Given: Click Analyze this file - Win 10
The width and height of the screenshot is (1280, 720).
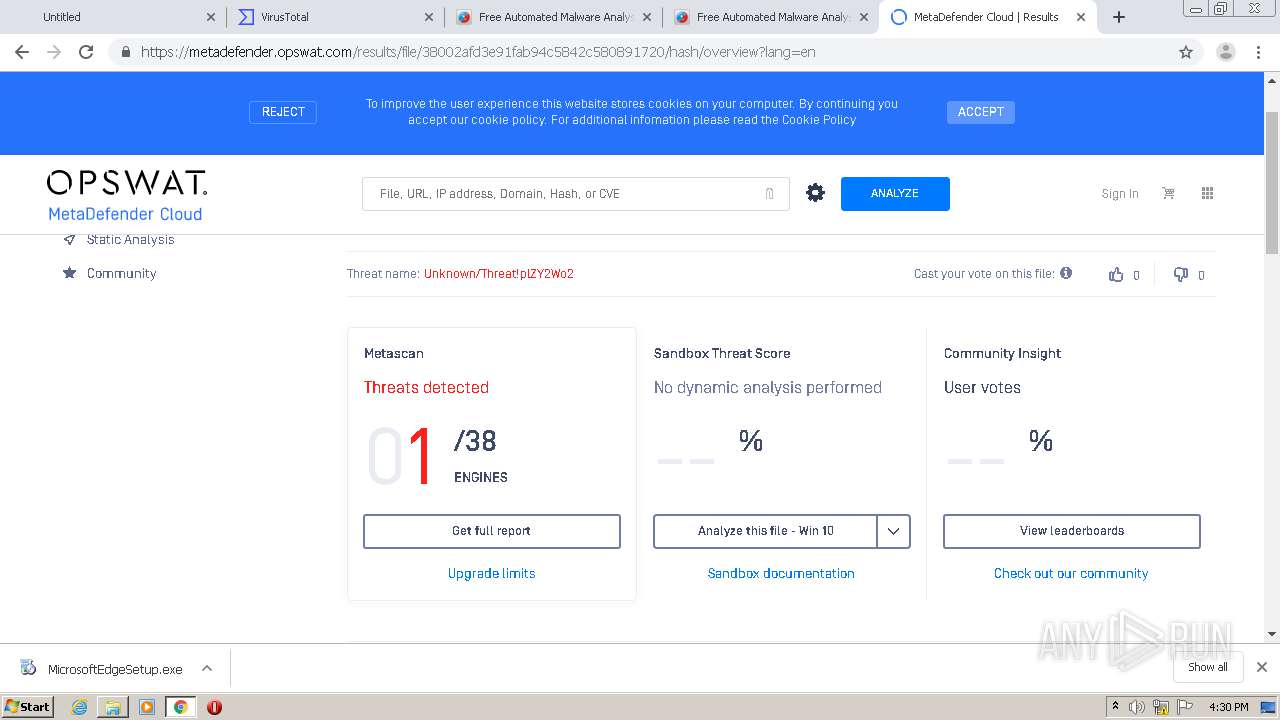Looking at the screenshot, I should tap(766, 531).
